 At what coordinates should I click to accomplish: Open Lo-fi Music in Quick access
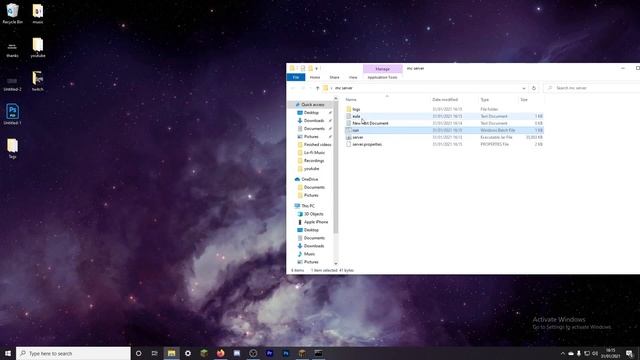[311, 153]
